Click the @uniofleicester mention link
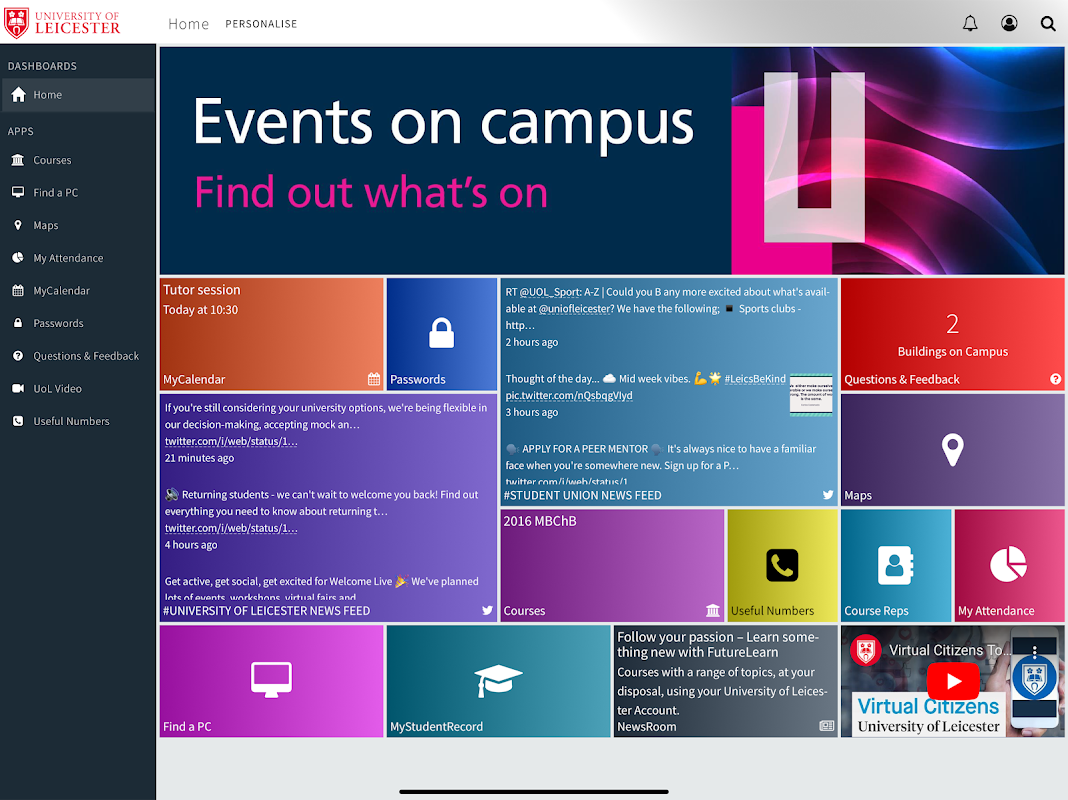Viewport: 1068px width, 800px height. pyautogui.click(x=575, y=309)
